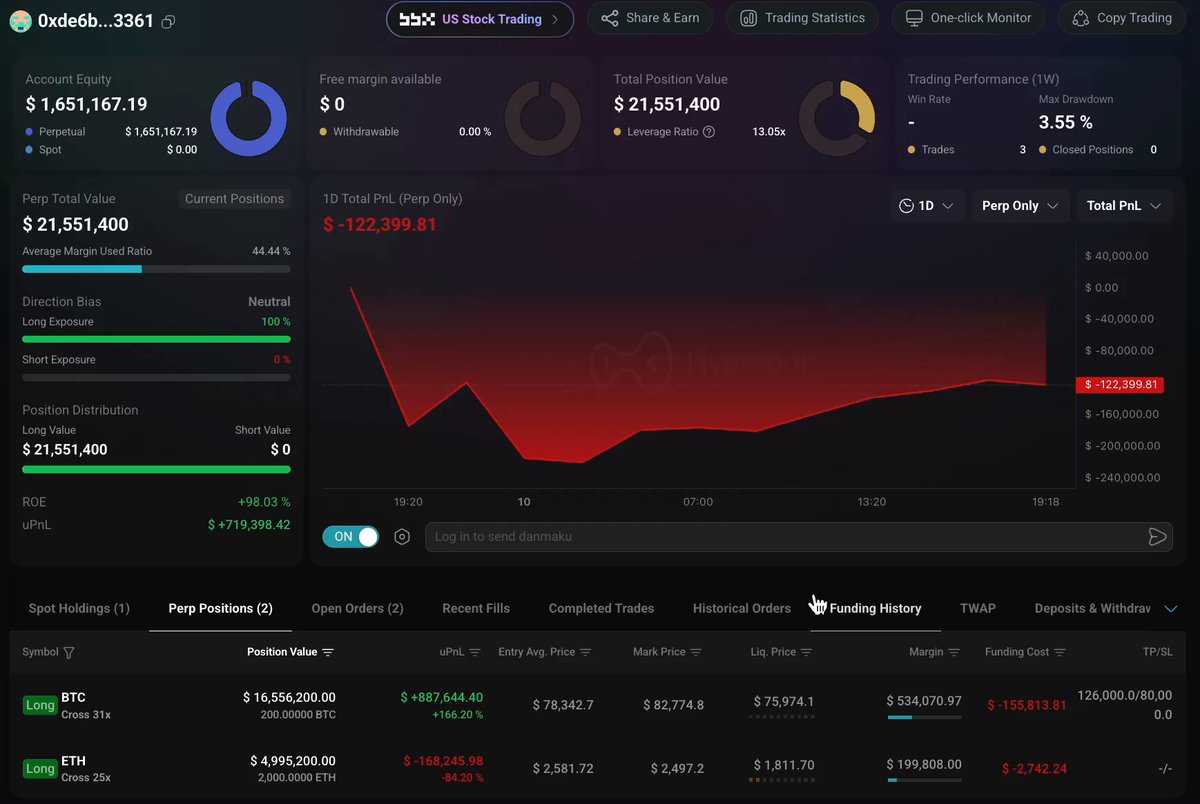The image size is (1200, 804).
Task: Open Trading Statistics
Action: (802, 18)
